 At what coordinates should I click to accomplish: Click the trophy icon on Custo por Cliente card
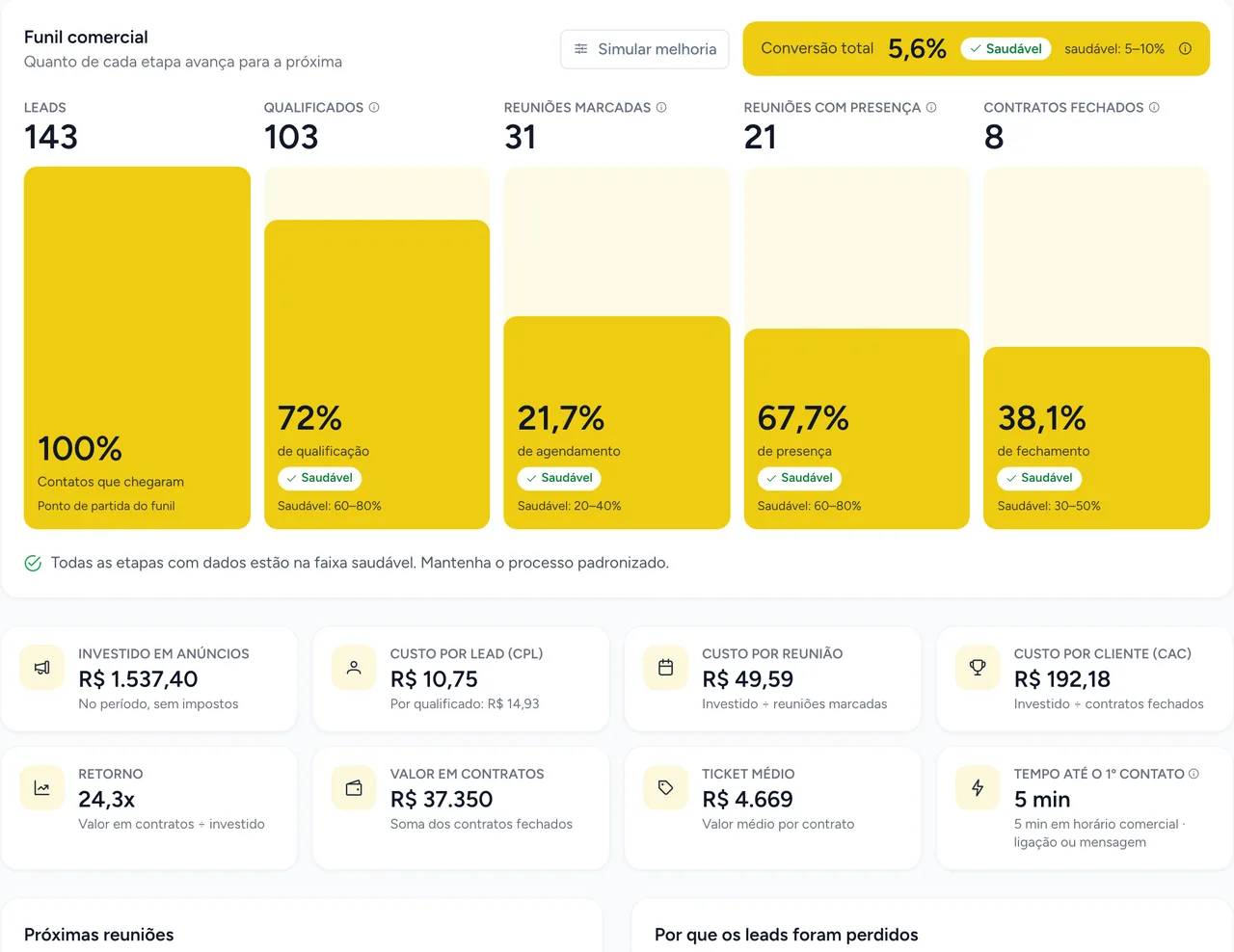pos(978,668)
